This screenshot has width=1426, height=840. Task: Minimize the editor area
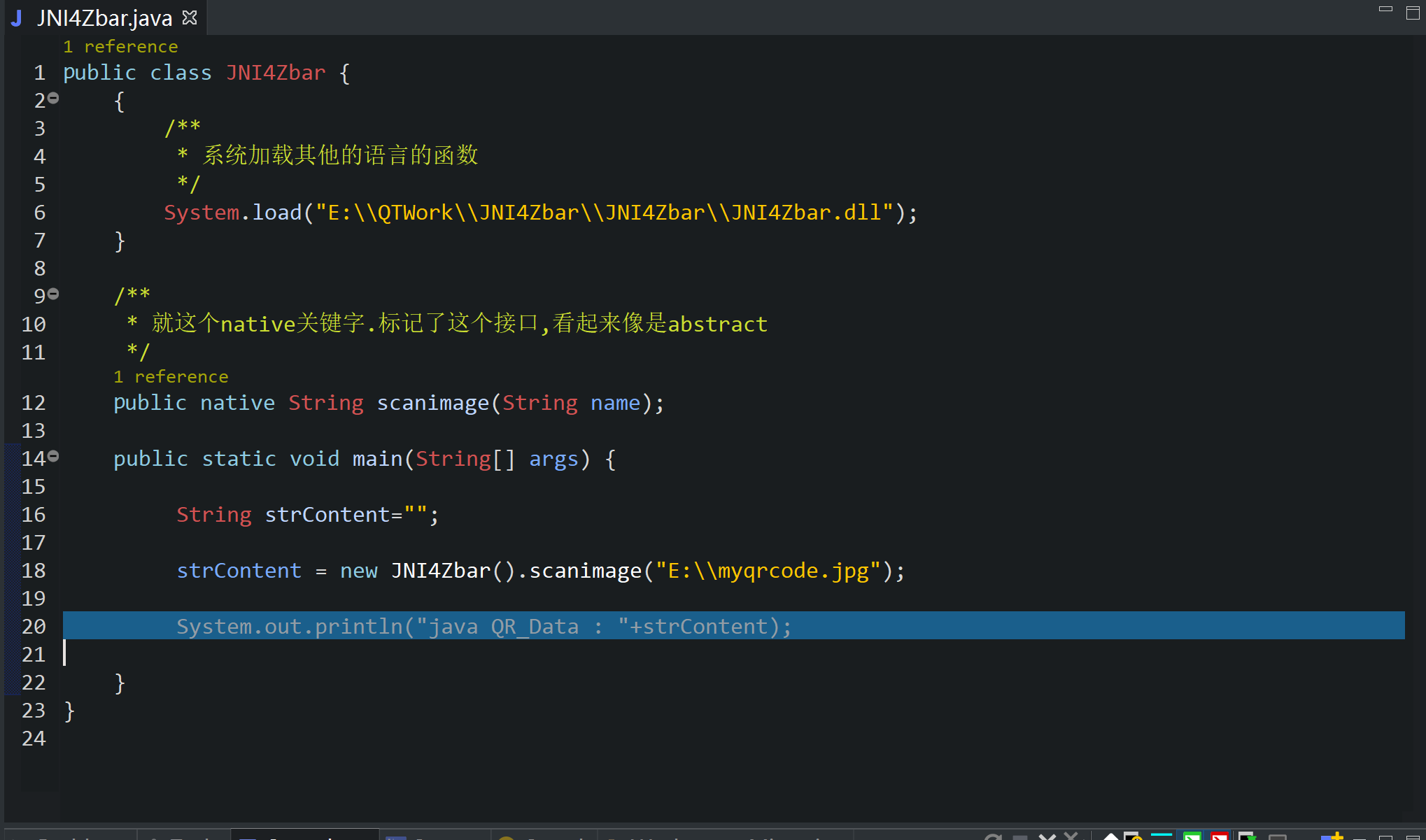(1385, 10)
